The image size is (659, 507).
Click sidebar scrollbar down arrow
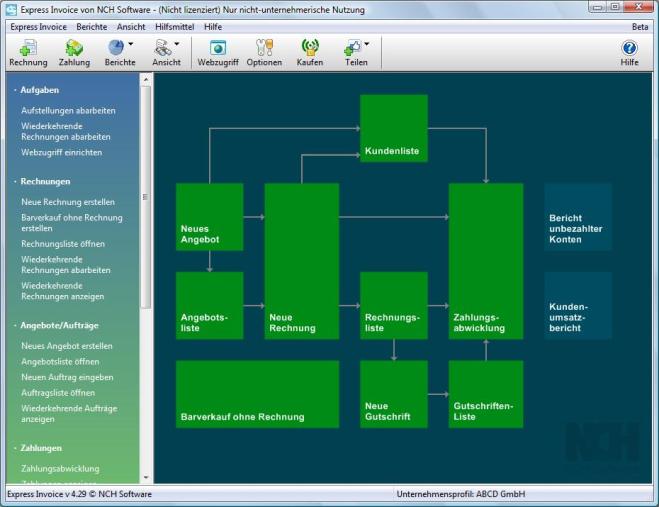pyautogui.click(x=146, y=478)
